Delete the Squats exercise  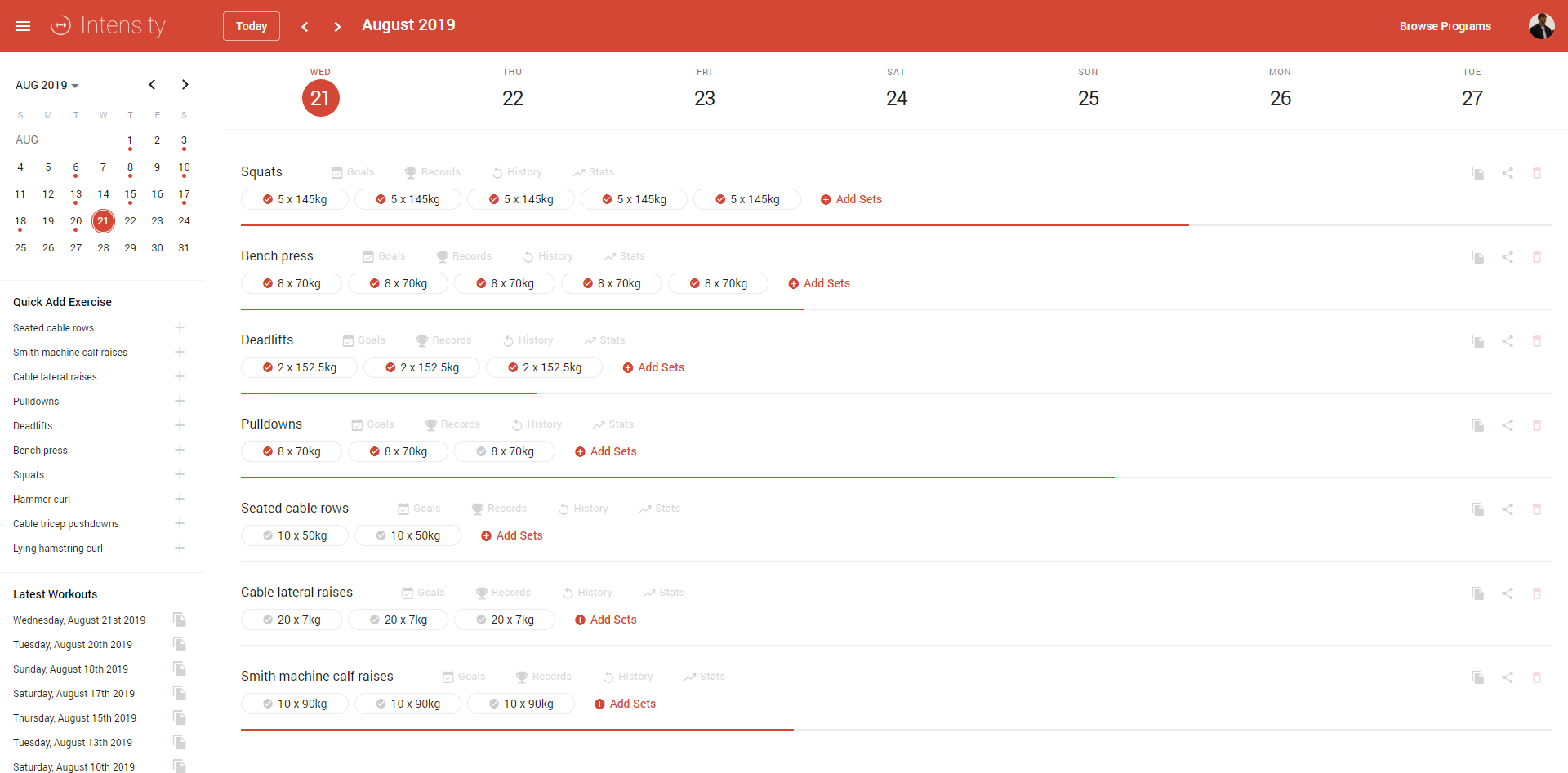(1537, 173)
